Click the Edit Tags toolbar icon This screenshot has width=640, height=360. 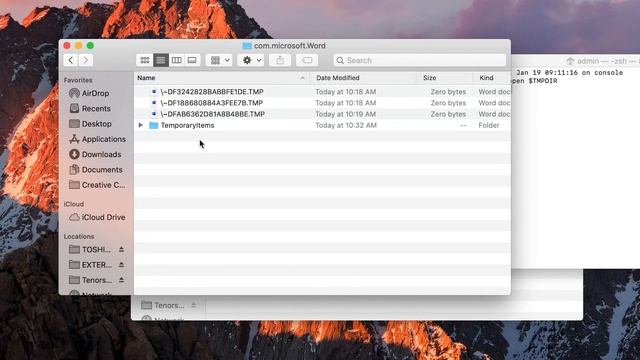(x=307, y=60)
